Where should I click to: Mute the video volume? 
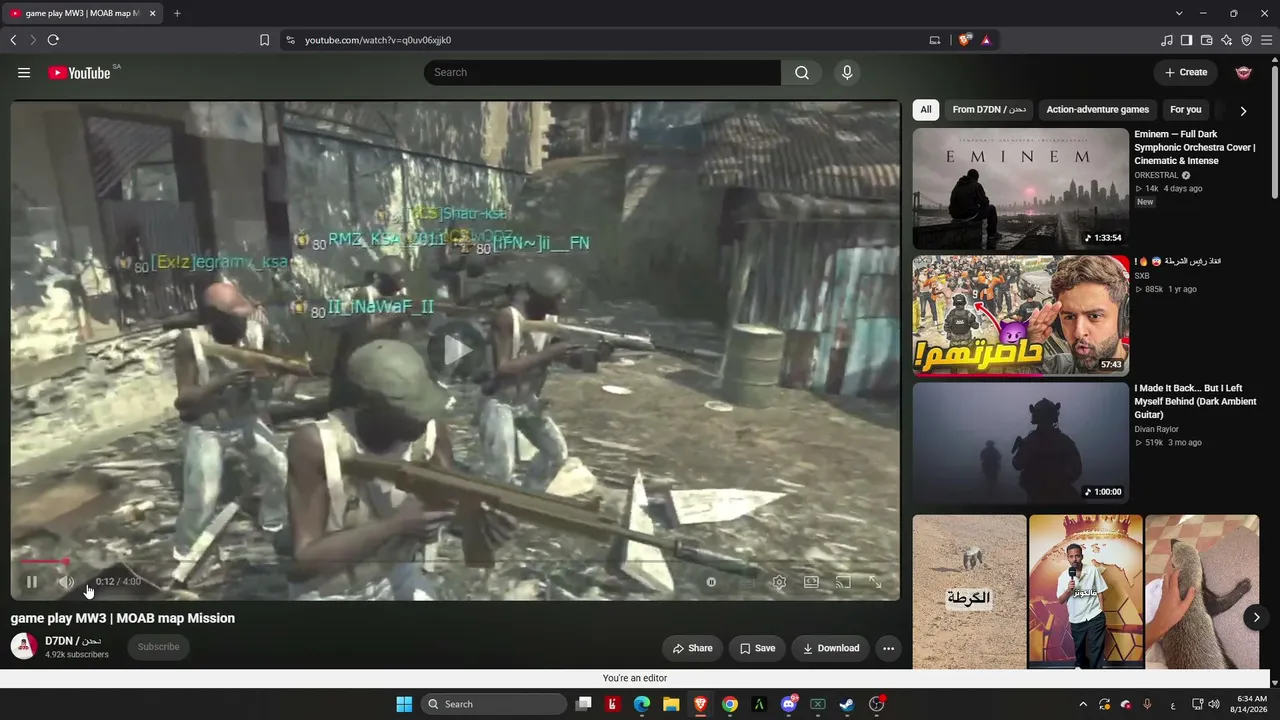pyautogui.click(x=66, y=582)
